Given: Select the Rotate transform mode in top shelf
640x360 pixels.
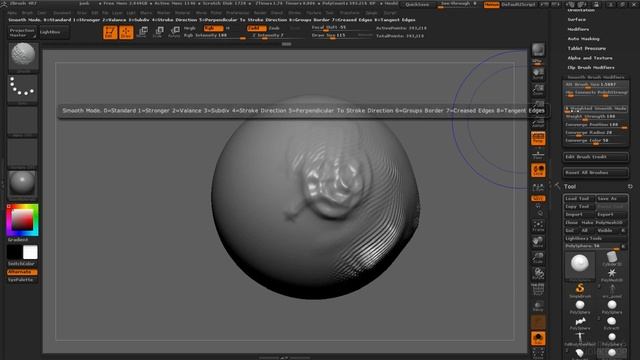Looking at the screenshot, I should click(174, 32).
